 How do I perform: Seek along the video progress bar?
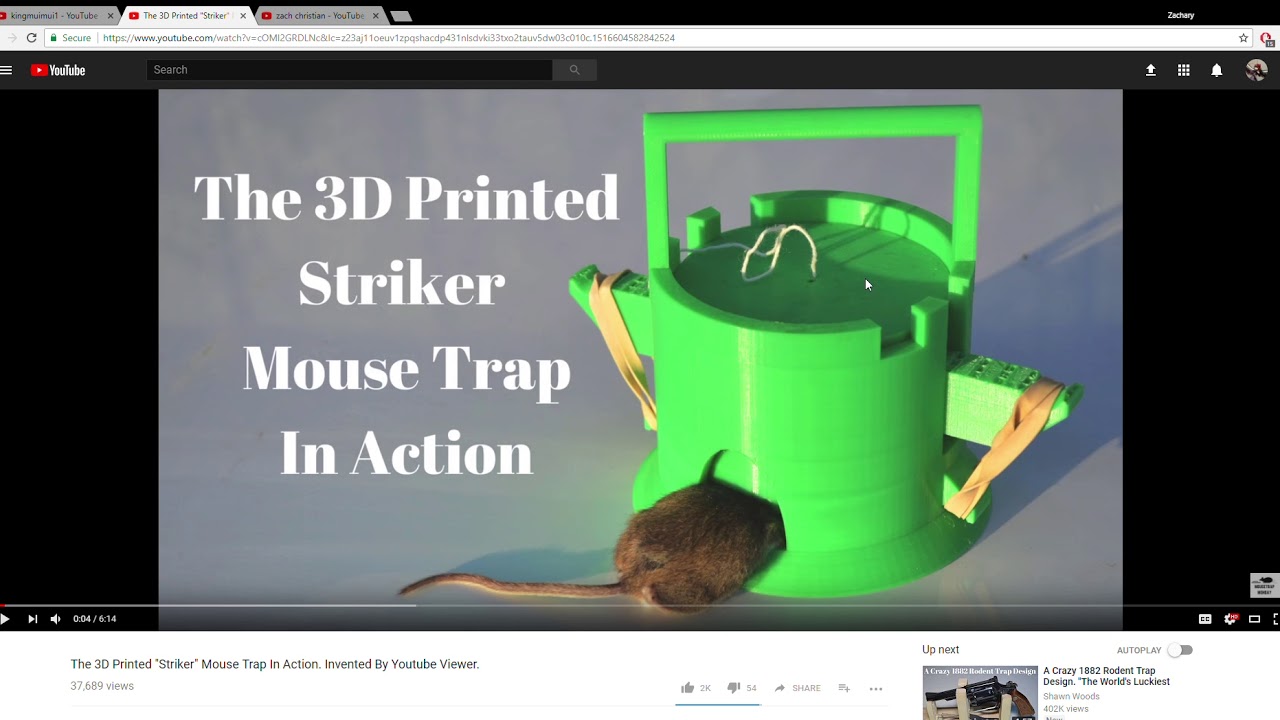pos(640,605)
